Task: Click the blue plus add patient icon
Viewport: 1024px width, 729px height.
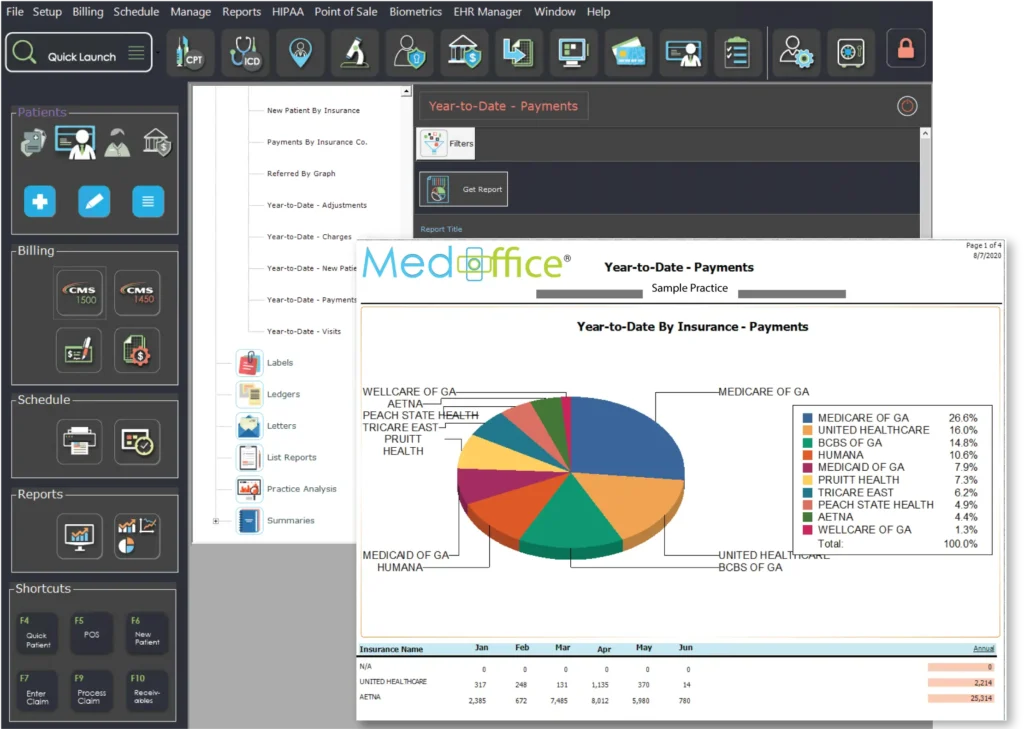Action: tap(40, 202)
